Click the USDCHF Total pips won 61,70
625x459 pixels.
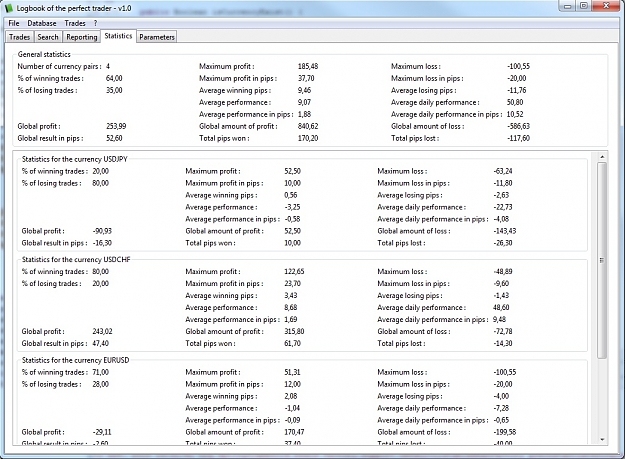(x=293, y=343)
